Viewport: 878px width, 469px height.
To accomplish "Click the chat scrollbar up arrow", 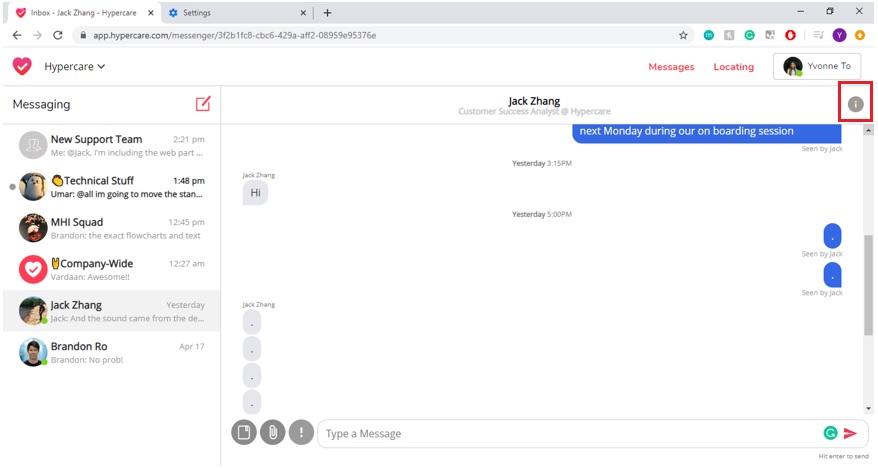I will (x=868, y=130).
